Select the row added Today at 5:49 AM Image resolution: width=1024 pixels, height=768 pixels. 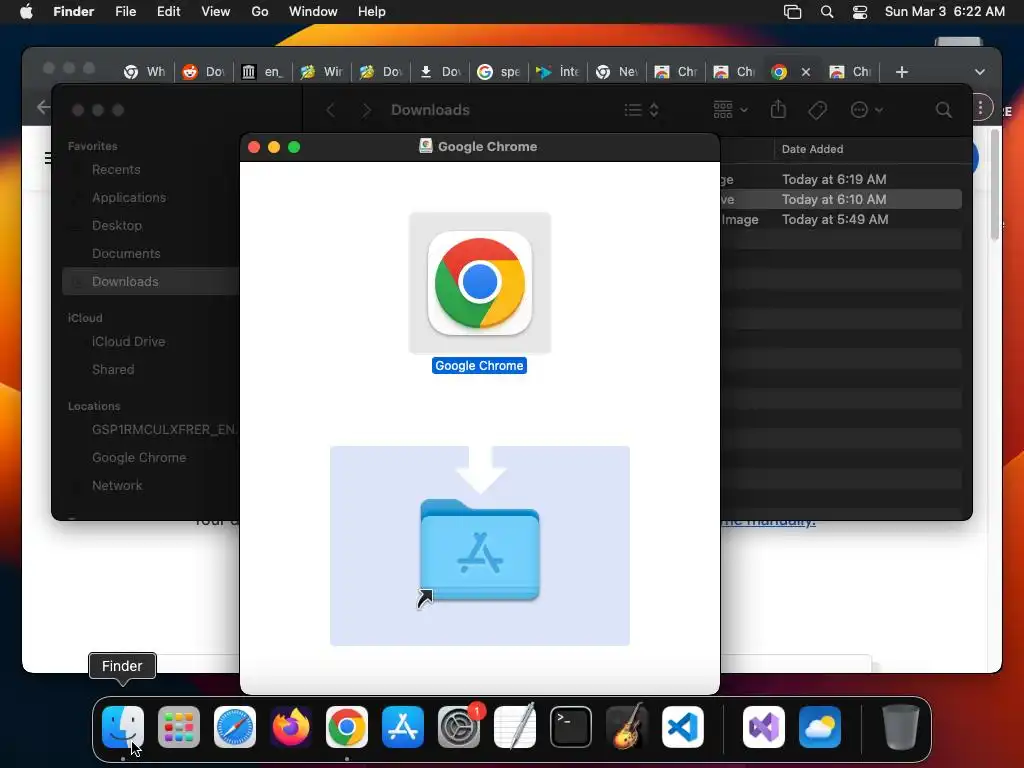[840, 219]
